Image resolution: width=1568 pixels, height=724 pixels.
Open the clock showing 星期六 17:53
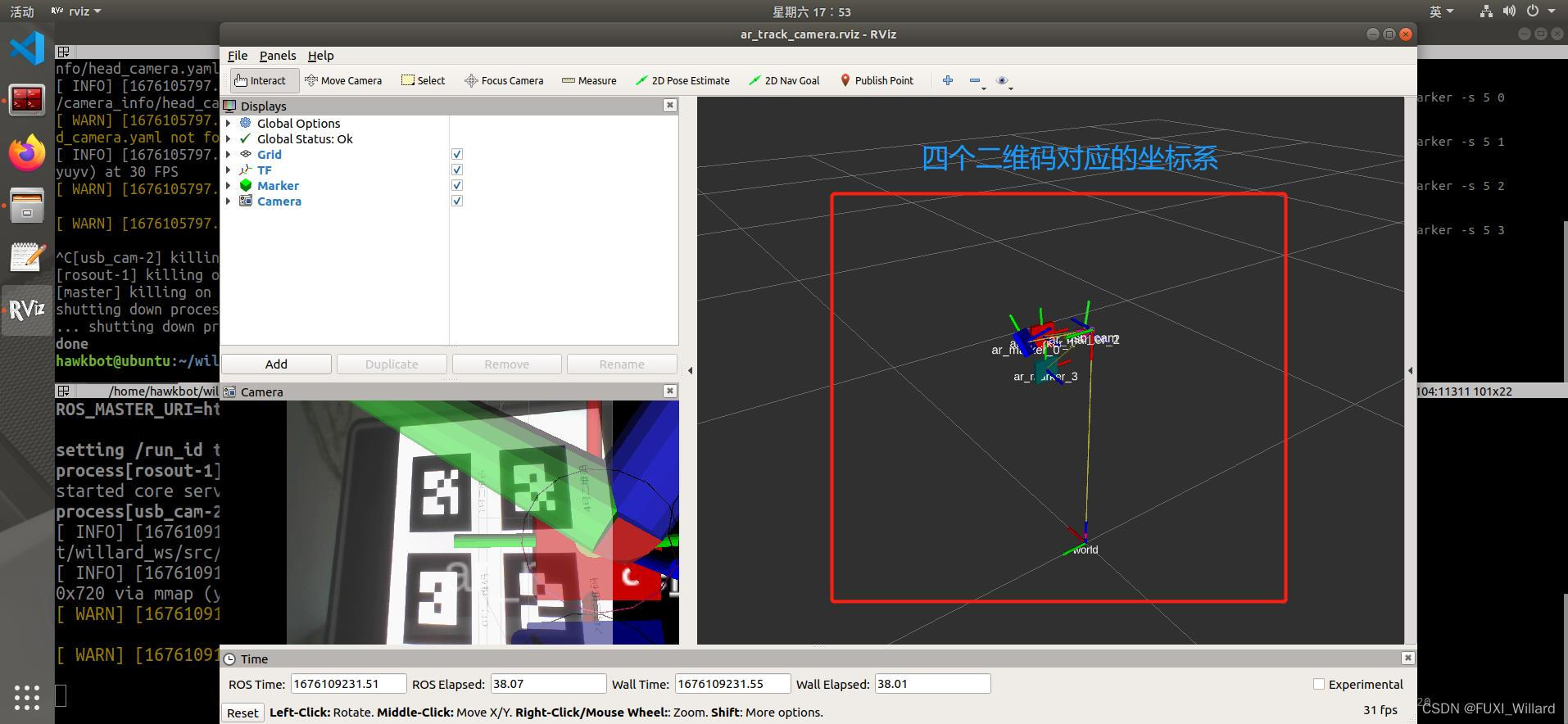[x=812, y=11]
